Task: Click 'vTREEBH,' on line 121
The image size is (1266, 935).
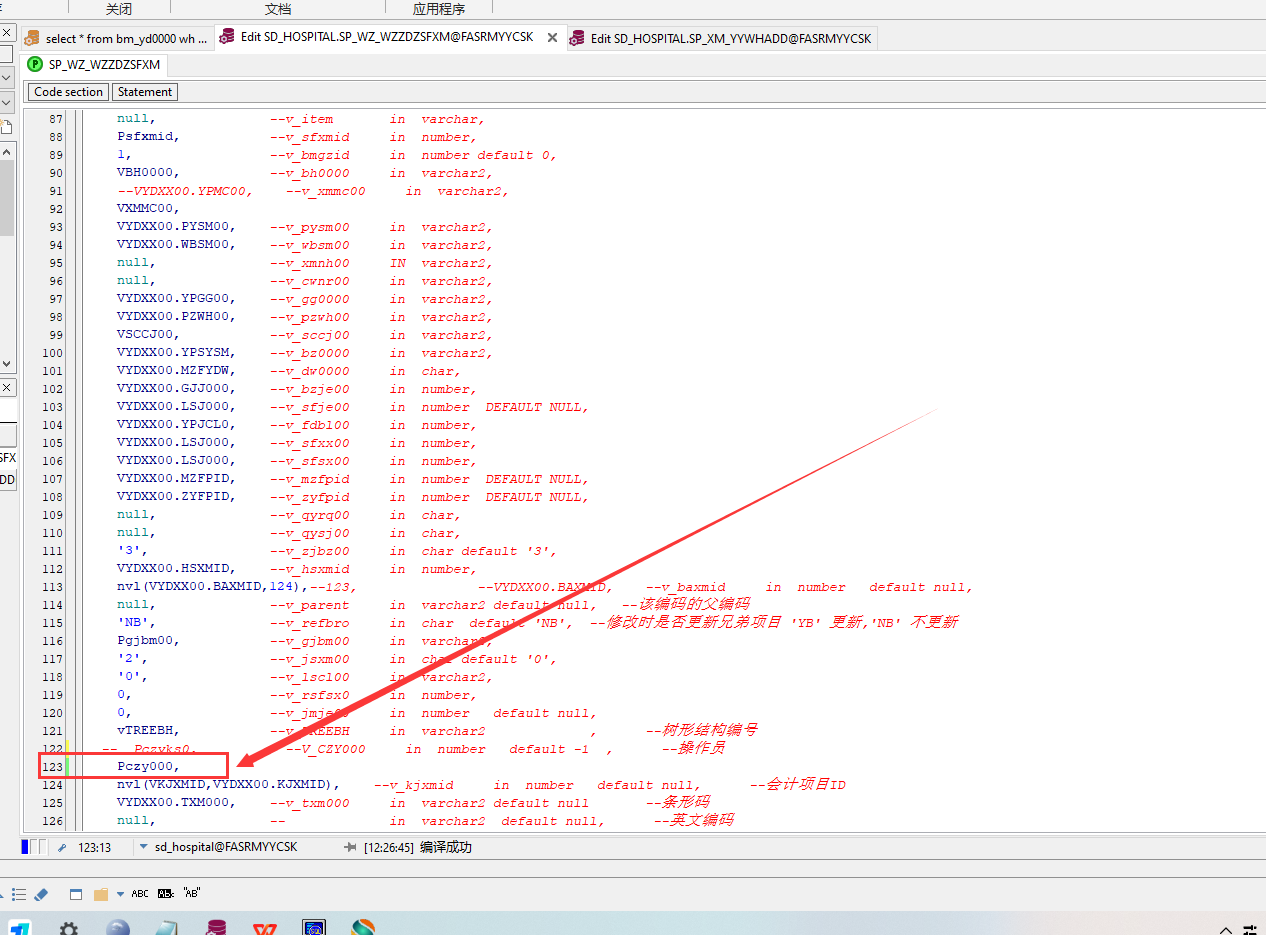Action: [x=149, y=731]
